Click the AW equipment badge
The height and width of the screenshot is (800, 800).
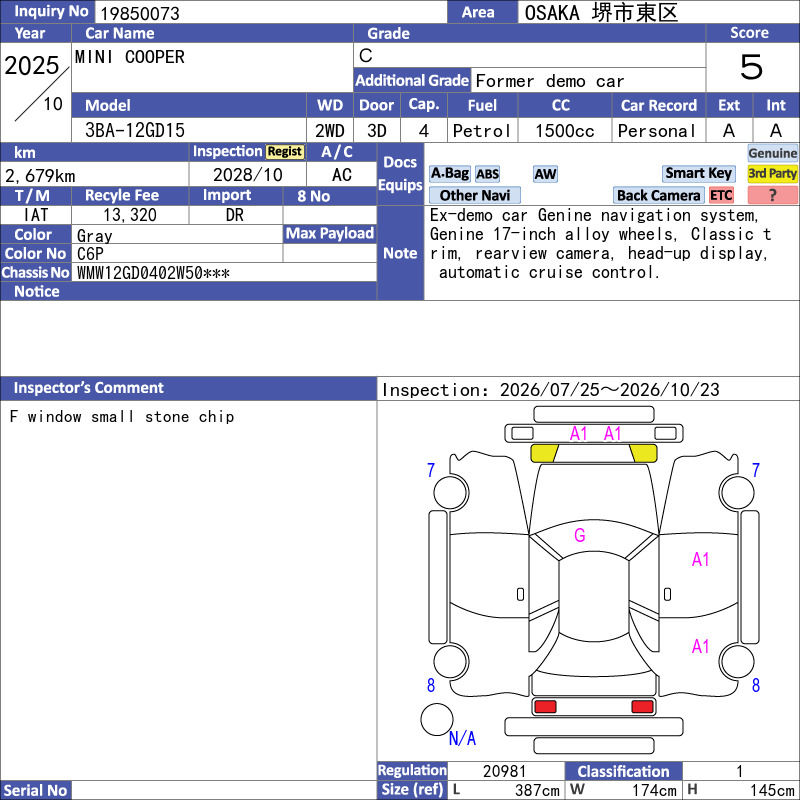[x=545, y=174]
